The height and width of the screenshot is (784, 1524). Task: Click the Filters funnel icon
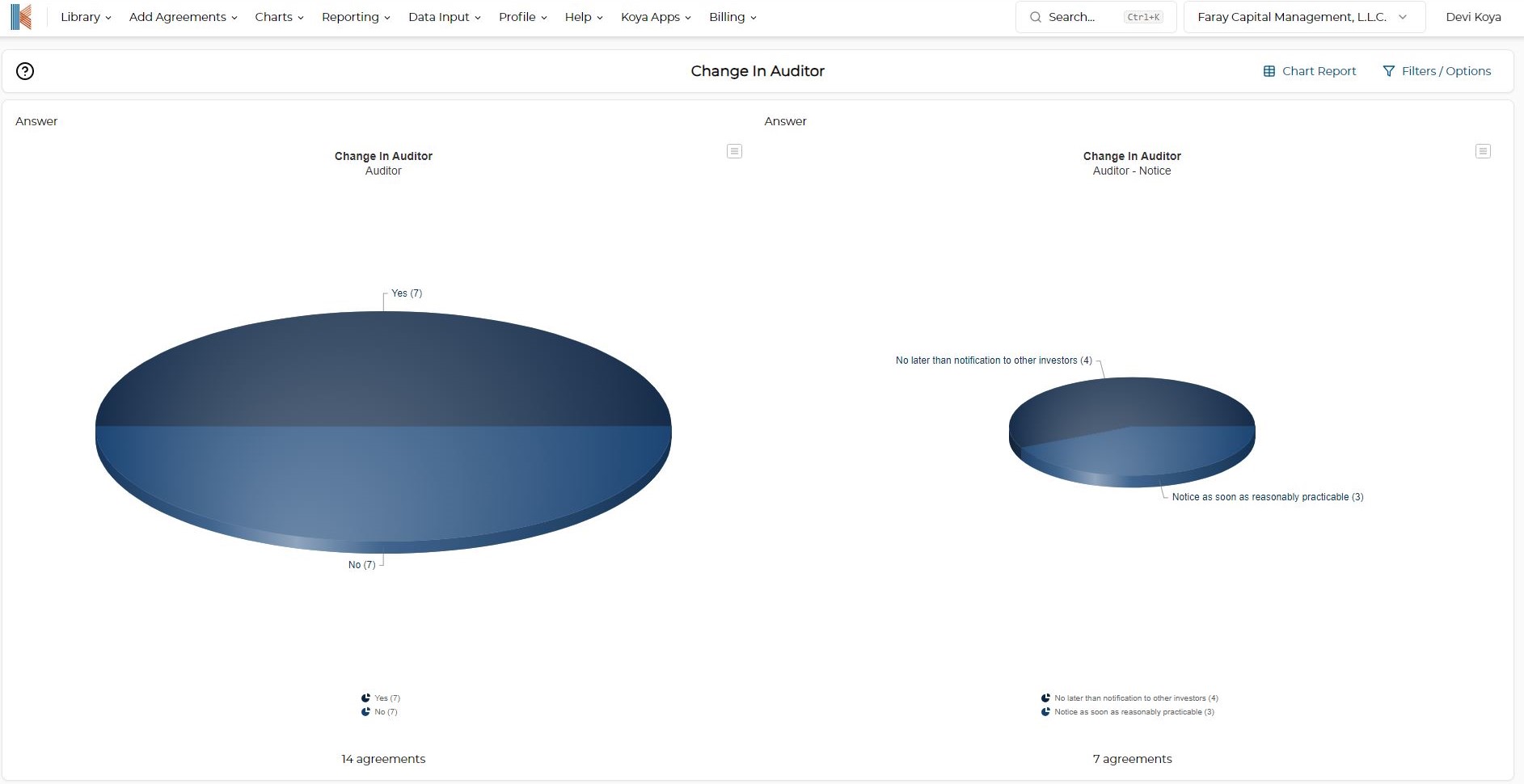(1389, 71)
